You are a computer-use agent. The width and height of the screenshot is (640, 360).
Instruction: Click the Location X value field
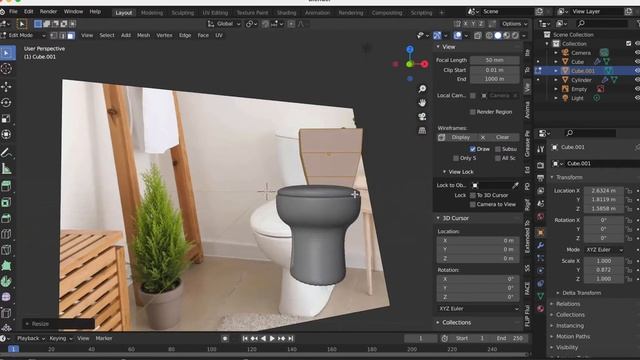coord(604,191)
